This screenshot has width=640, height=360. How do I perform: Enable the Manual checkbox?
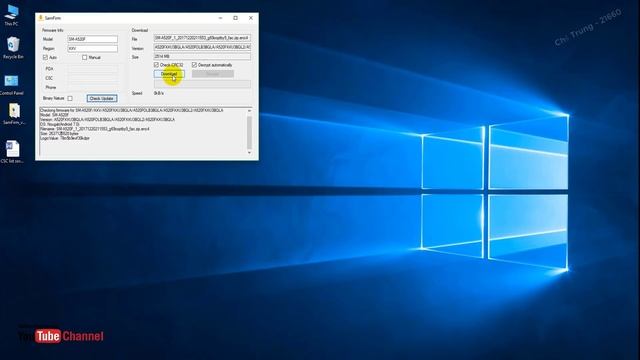click(84, 58)
